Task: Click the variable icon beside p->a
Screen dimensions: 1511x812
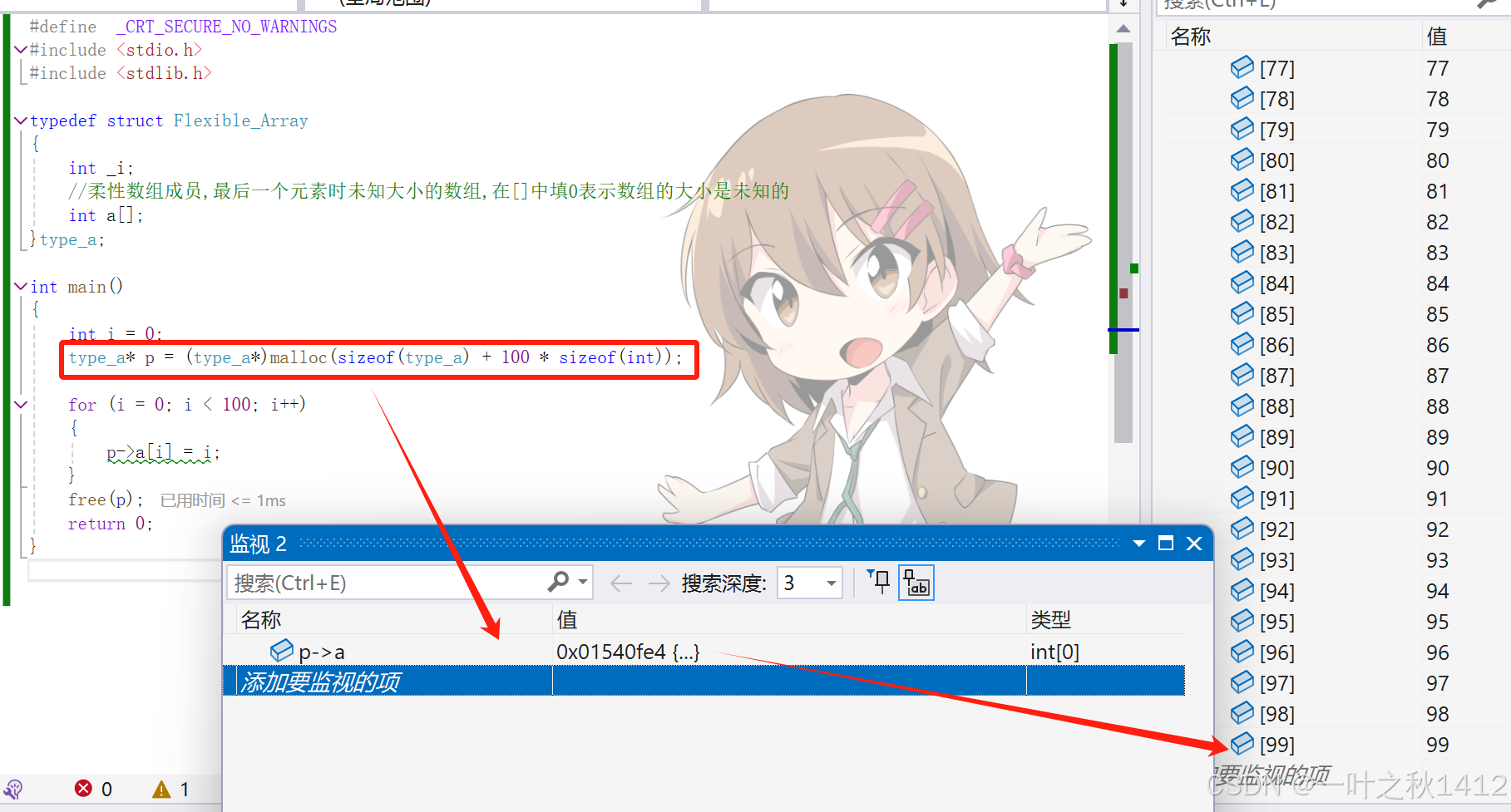Action: tap(282, 650)
